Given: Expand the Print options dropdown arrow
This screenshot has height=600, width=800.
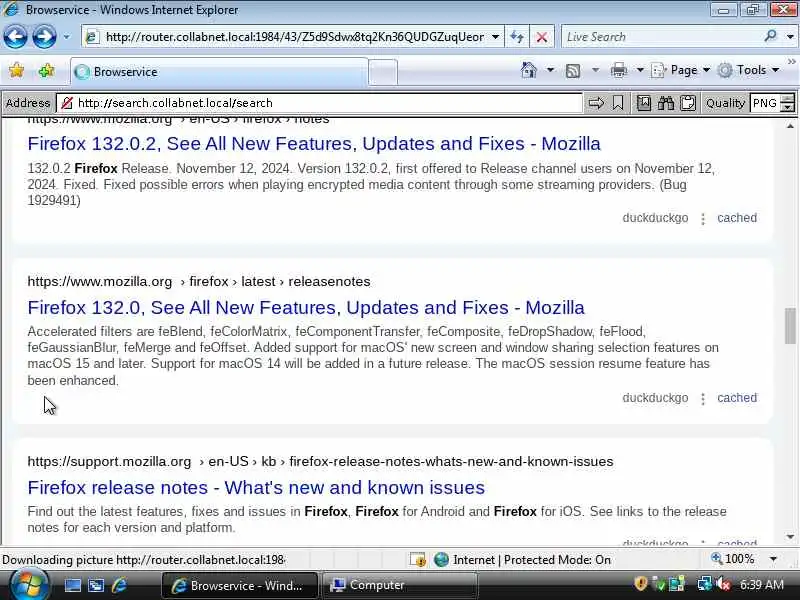Looking at the screenshot, I should click(640, 70).
